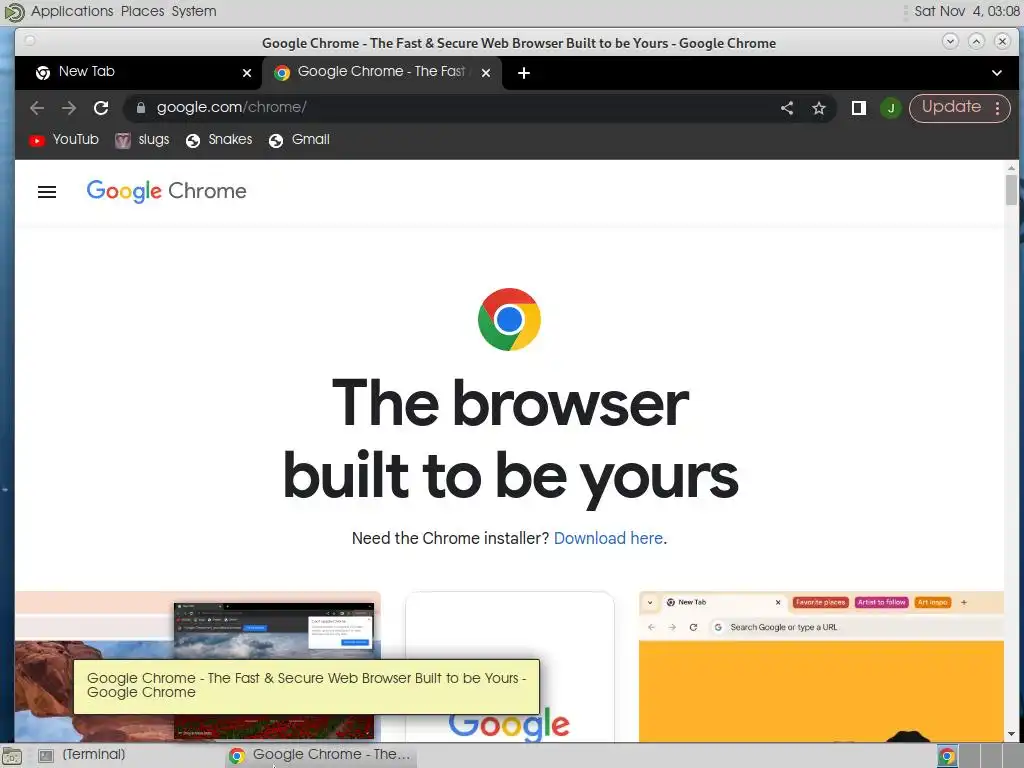This screenshot has width=1024, height=768.
Task: Open the YouTub bookmark
Action: tap(63, 140)
